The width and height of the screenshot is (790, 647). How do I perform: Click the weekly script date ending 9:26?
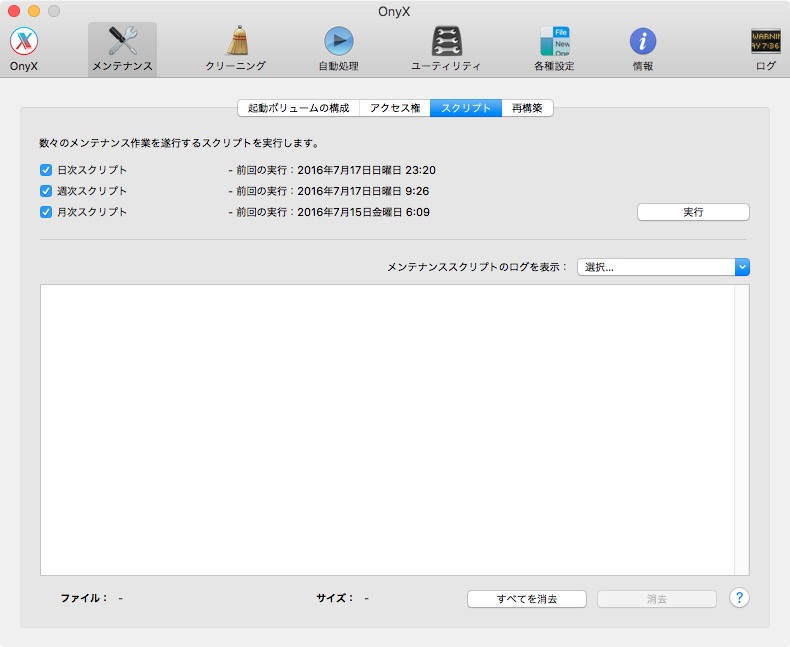click(x=363, y=191)
